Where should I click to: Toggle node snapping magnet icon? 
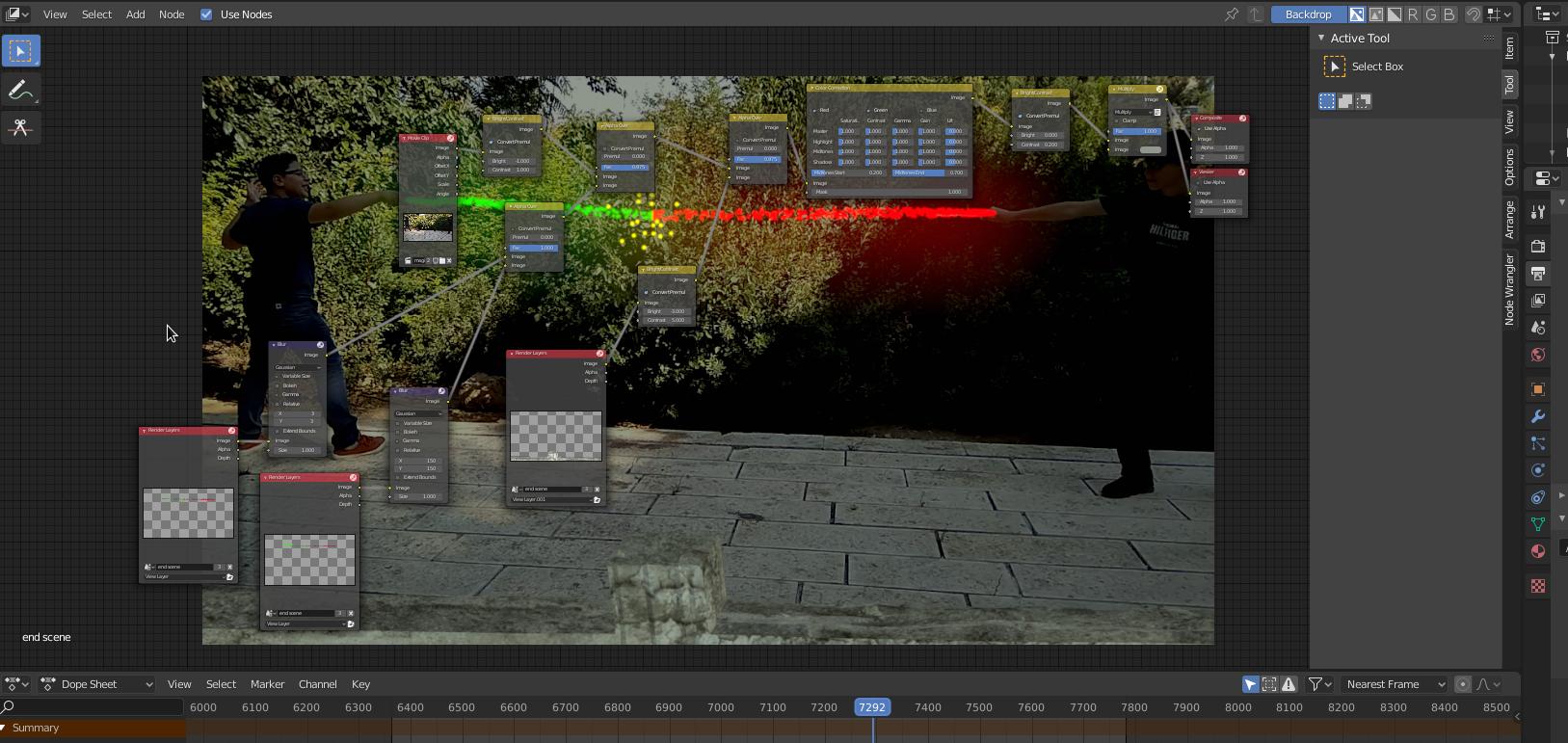(1473, 14)
